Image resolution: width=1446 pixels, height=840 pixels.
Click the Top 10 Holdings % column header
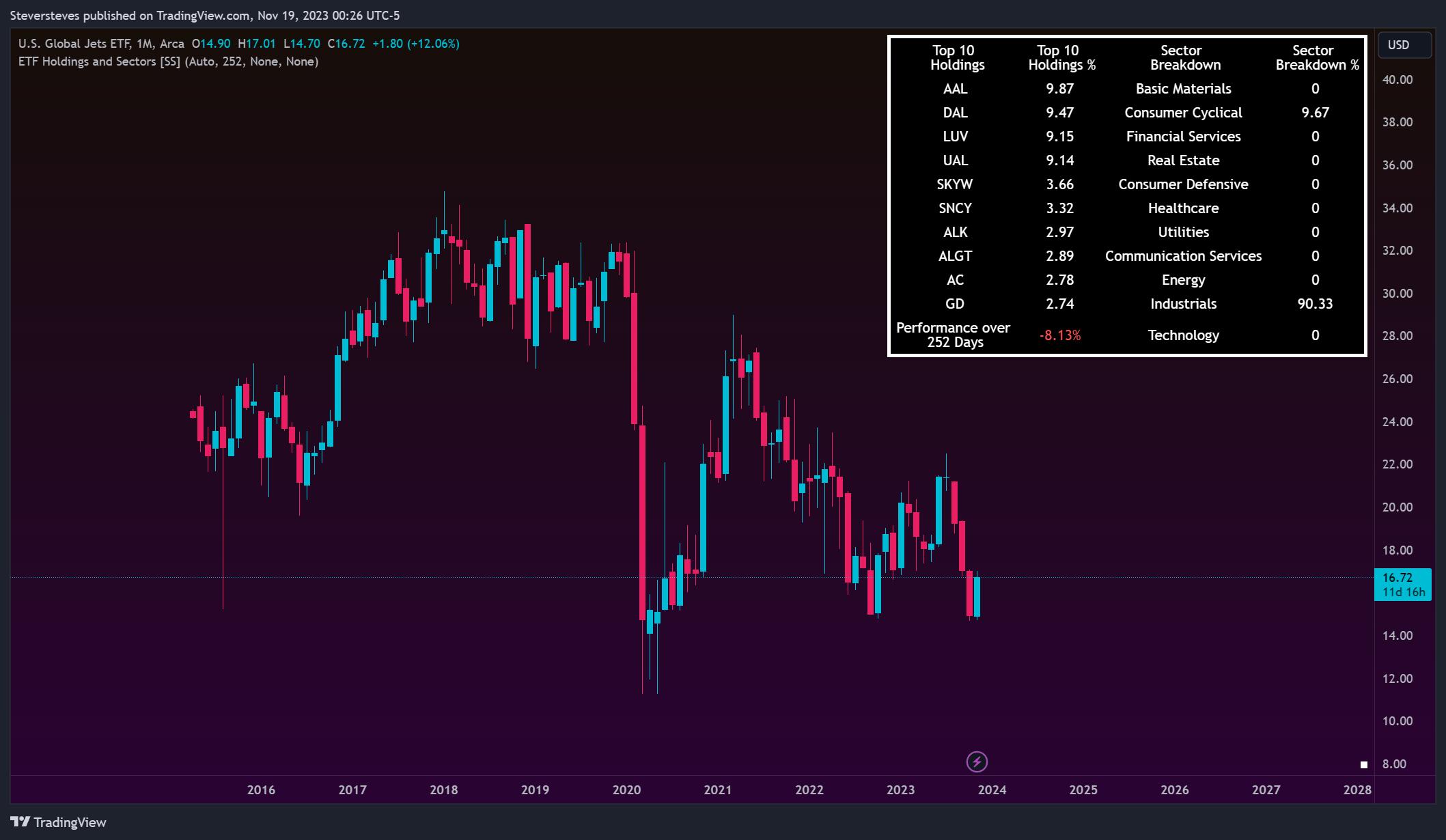[1061, 57]
